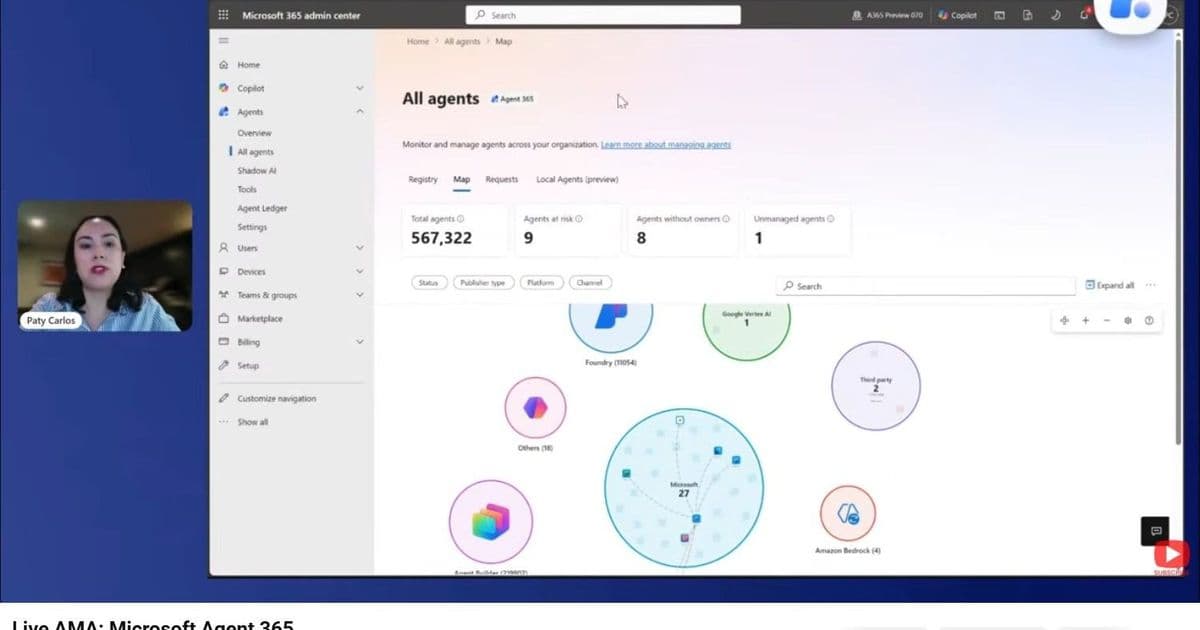Zoom in with the plus icon on the map
The height and width of the screenshot is (630, 1200).
click(x=1086, y=321)
